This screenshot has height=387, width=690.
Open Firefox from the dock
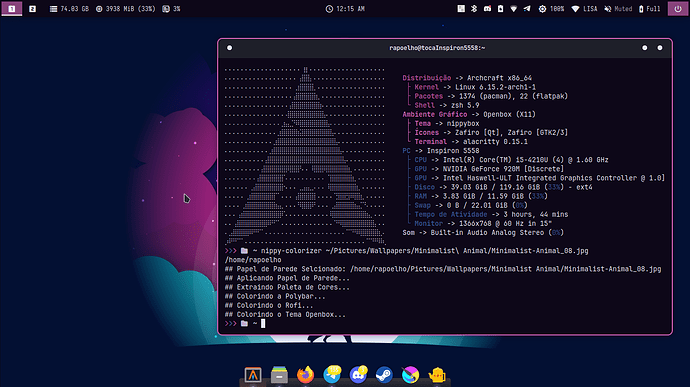[x=305, y=375]
